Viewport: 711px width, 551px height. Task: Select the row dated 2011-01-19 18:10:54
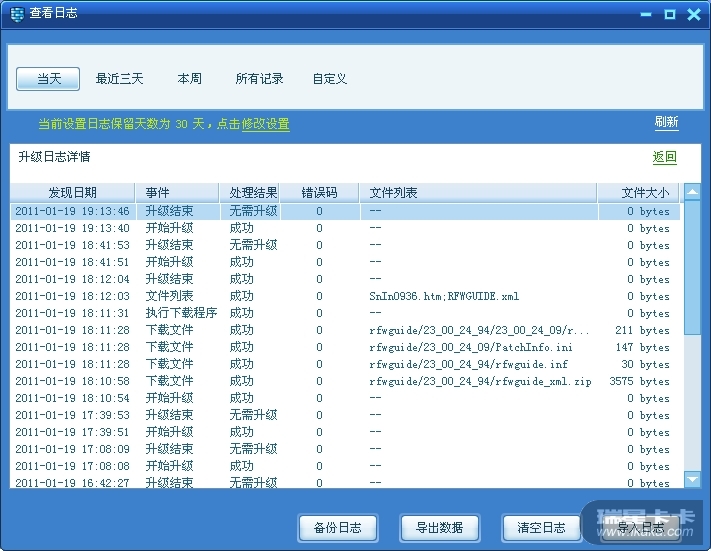click(x=345, y=398)
